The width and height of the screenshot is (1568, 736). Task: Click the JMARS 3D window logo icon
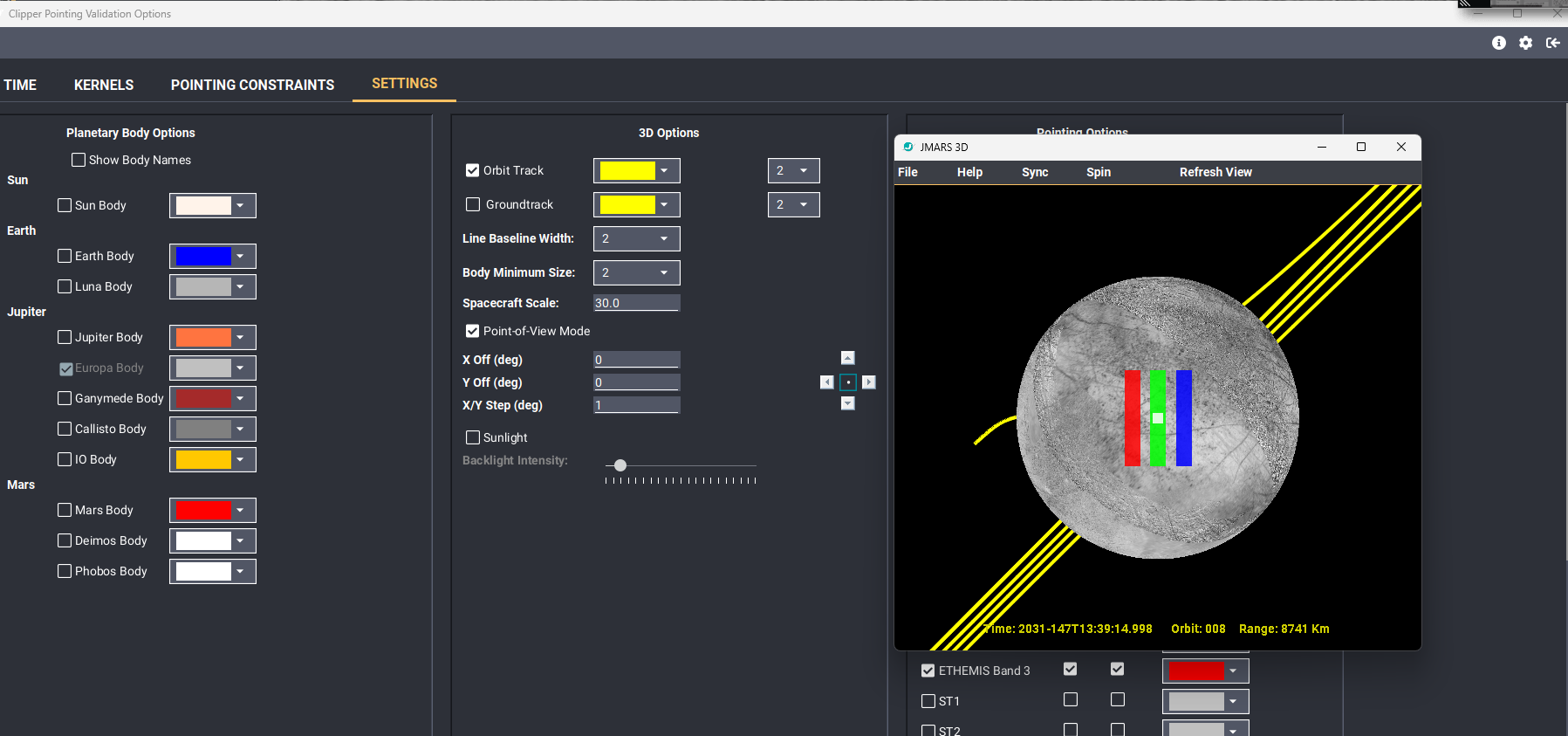908,147
